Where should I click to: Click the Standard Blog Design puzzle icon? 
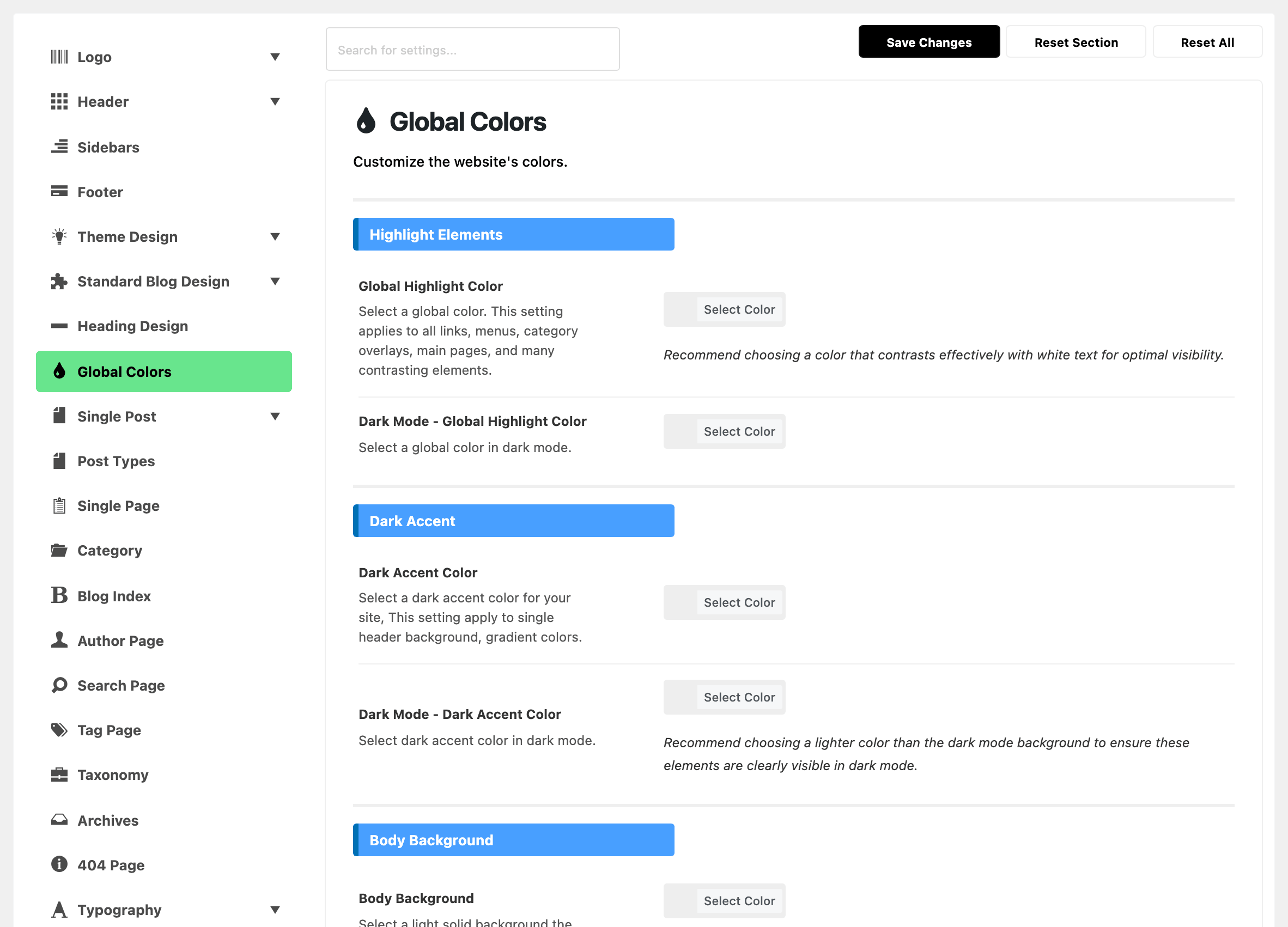pos(59,282)
